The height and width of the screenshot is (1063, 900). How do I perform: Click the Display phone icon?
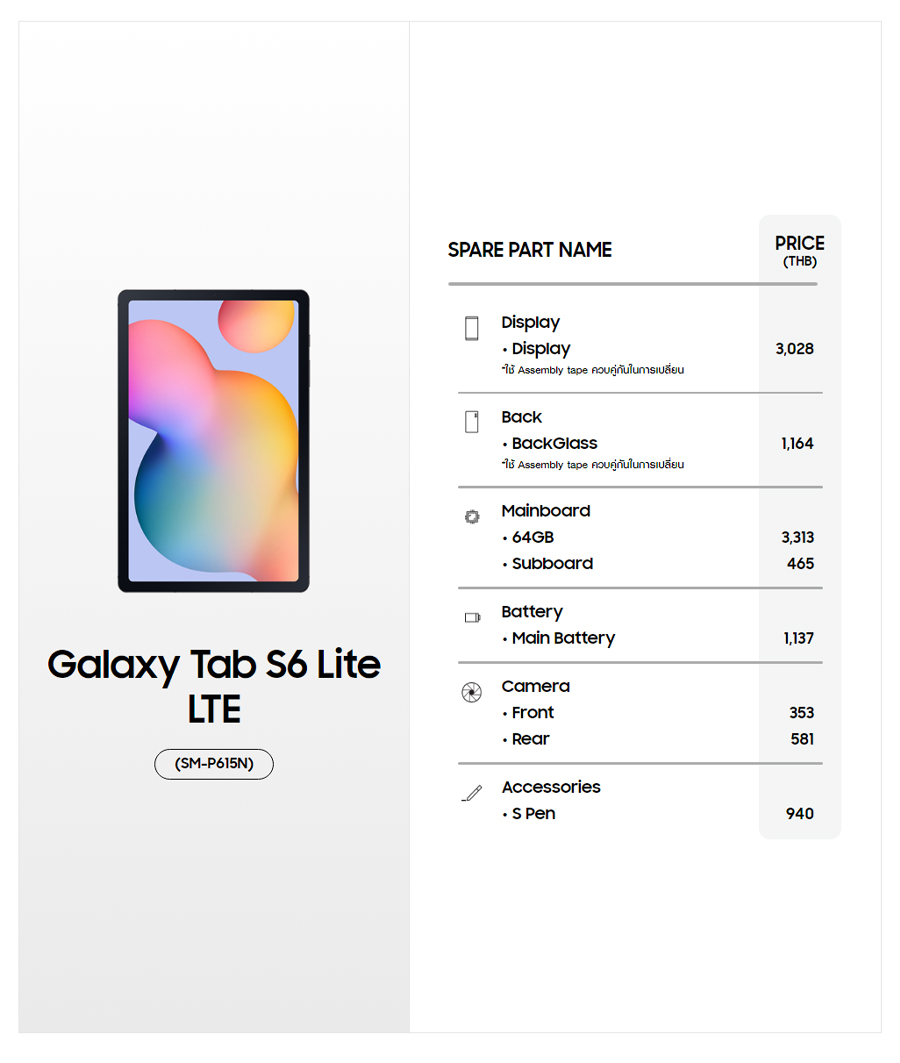tap(472, 328)
